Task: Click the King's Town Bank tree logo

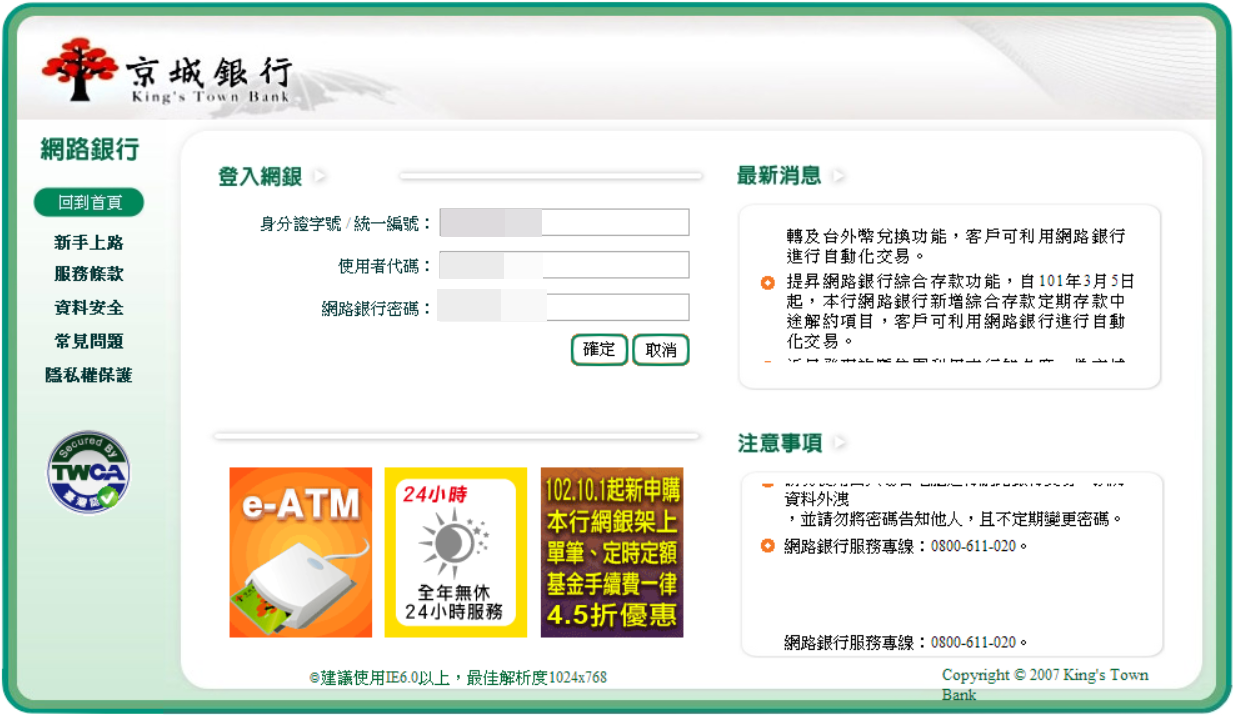Action: pyautogui.click(x=78, y=70)
